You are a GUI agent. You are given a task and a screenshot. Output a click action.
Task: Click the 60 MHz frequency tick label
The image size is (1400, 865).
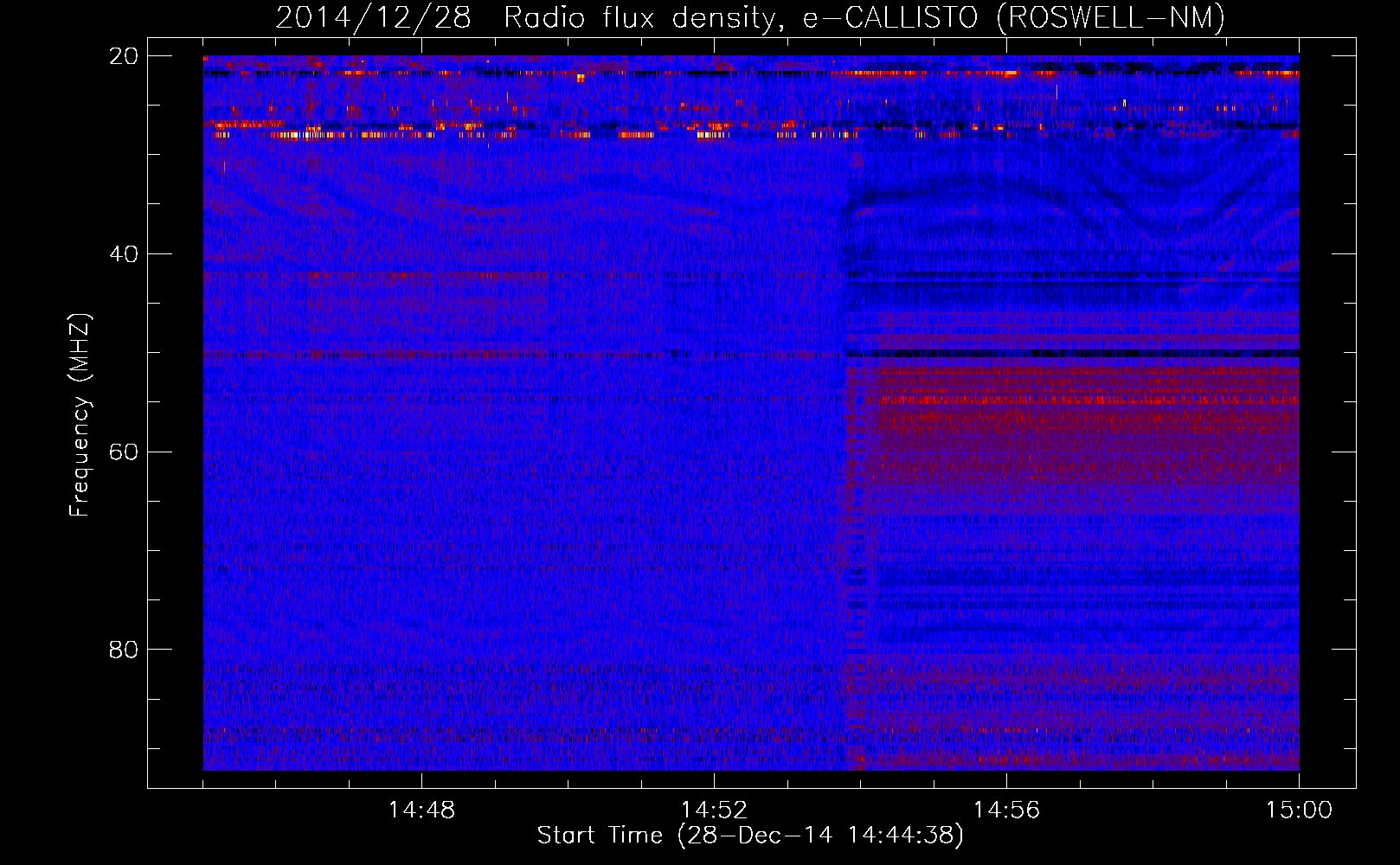coord(124,452)
